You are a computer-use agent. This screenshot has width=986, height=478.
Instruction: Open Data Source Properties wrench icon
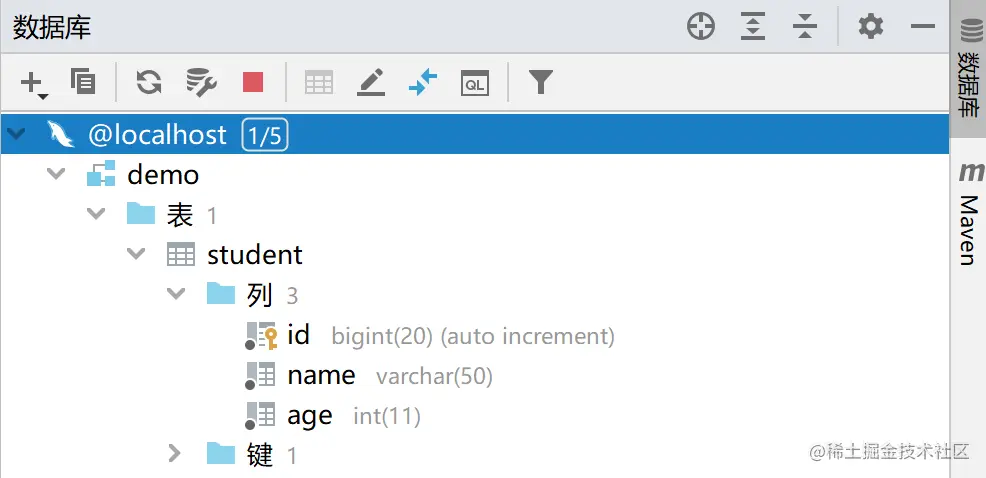(201, 82)
